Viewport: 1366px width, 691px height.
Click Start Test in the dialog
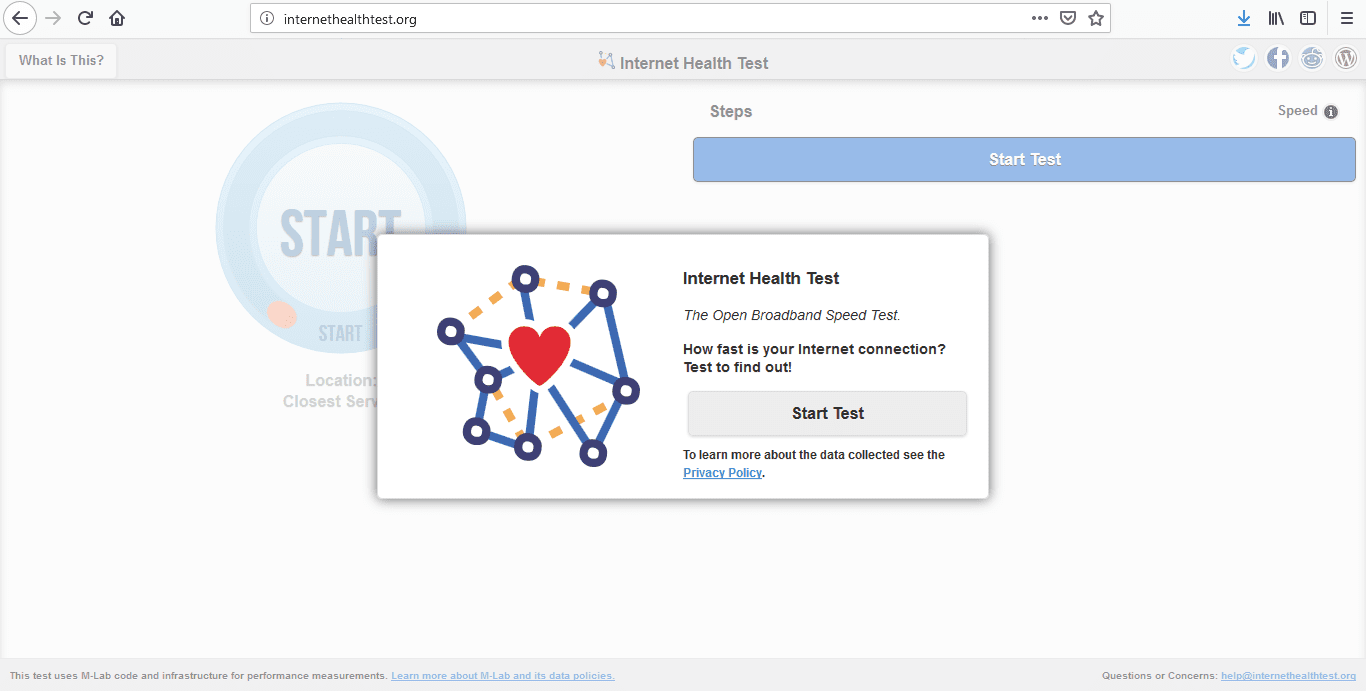coord(827,413)
